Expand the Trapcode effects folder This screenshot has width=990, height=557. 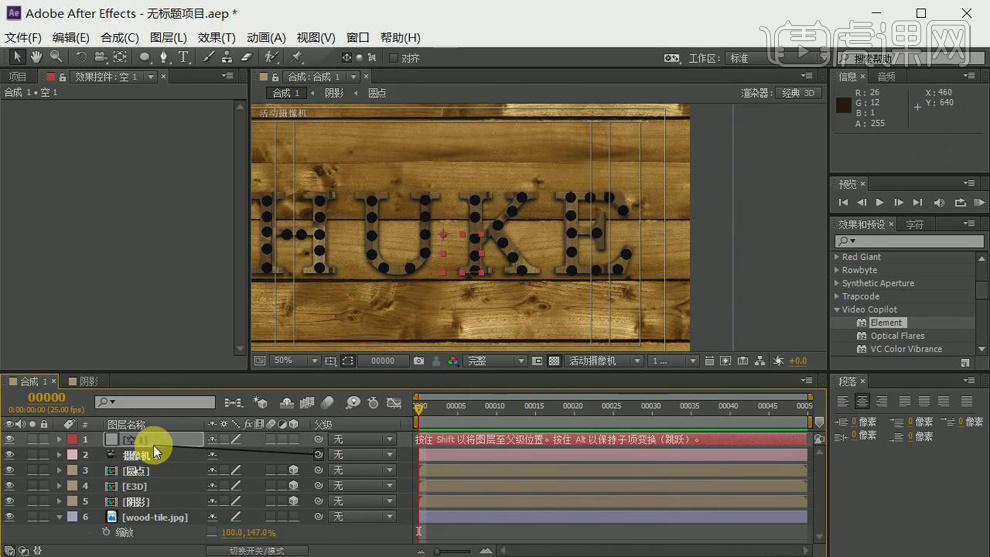tap(837, 296)
